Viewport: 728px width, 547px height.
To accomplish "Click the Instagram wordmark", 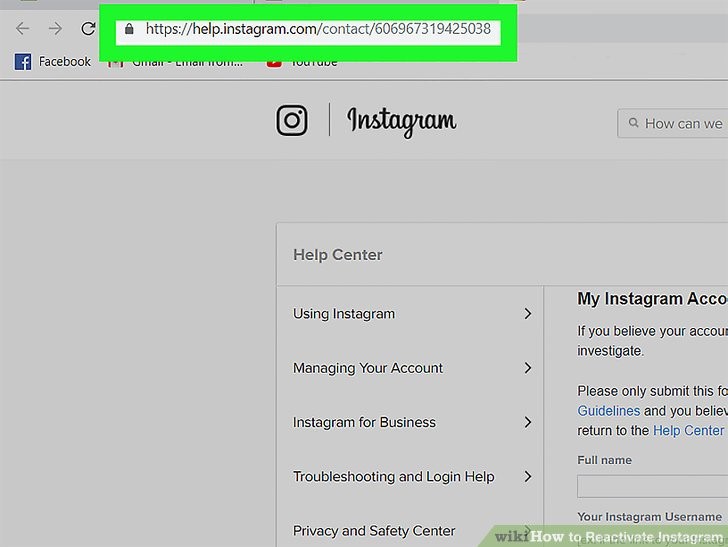I will pos(402,121).
